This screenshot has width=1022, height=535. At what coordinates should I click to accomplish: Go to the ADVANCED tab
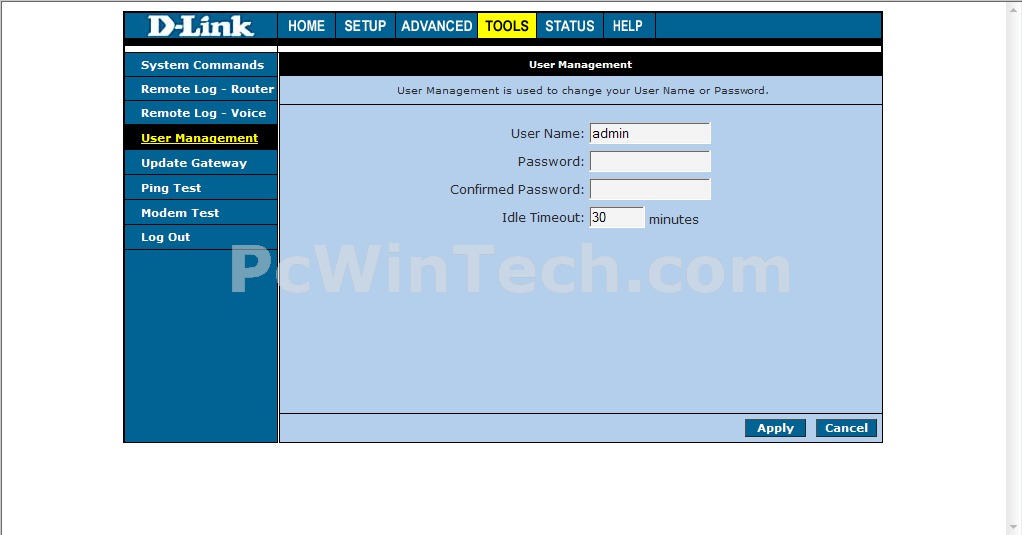[436, 26]
